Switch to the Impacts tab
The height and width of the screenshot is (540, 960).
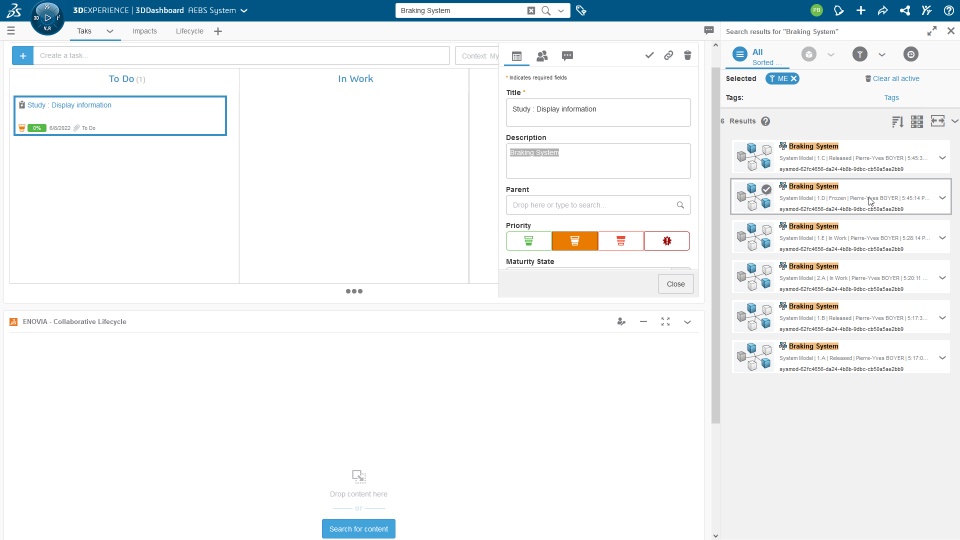point(144,31)
